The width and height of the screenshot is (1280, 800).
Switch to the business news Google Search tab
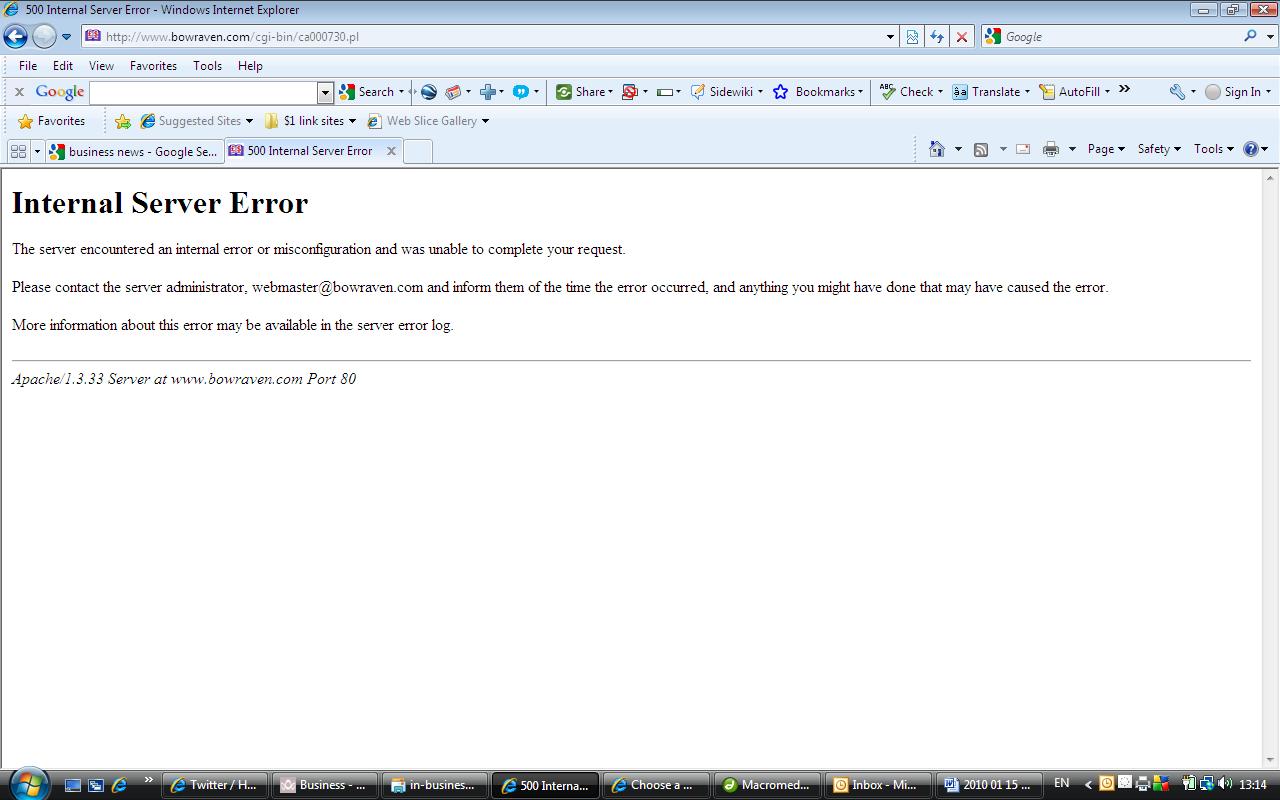click(134, 152)
